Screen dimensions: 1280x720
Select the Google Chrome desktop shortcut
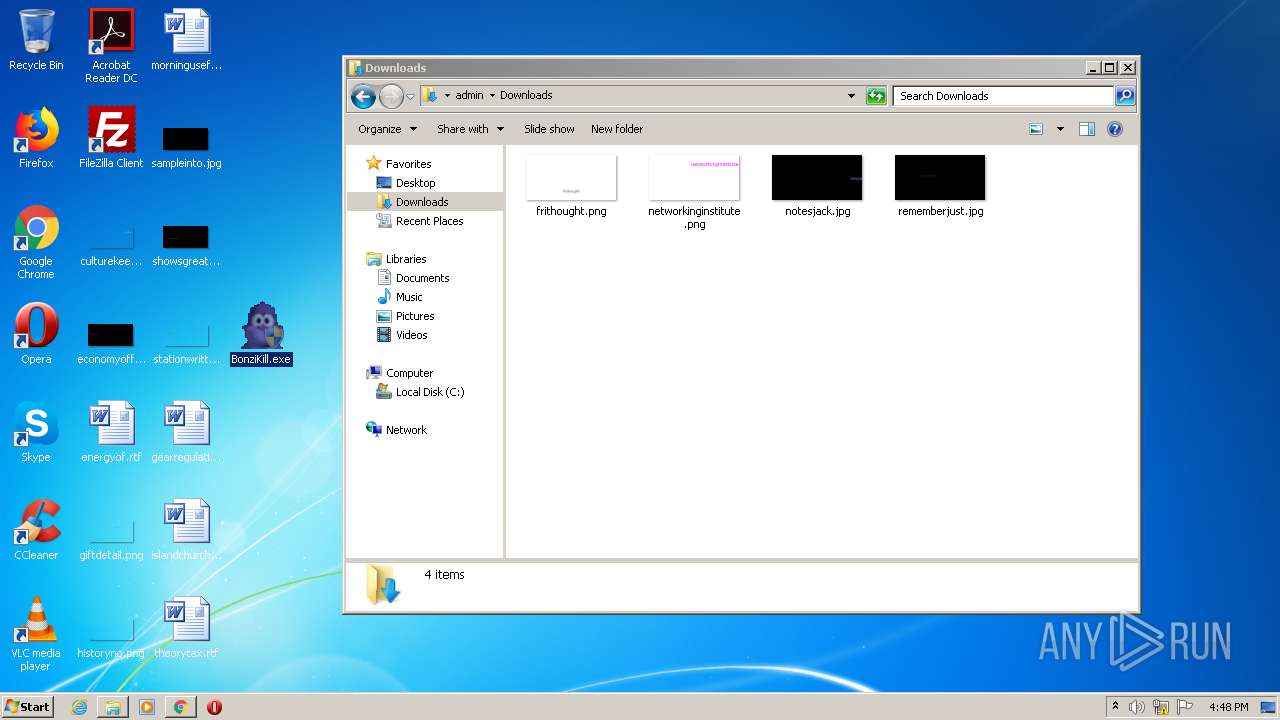pyautogui.click(x=36, y=243)
